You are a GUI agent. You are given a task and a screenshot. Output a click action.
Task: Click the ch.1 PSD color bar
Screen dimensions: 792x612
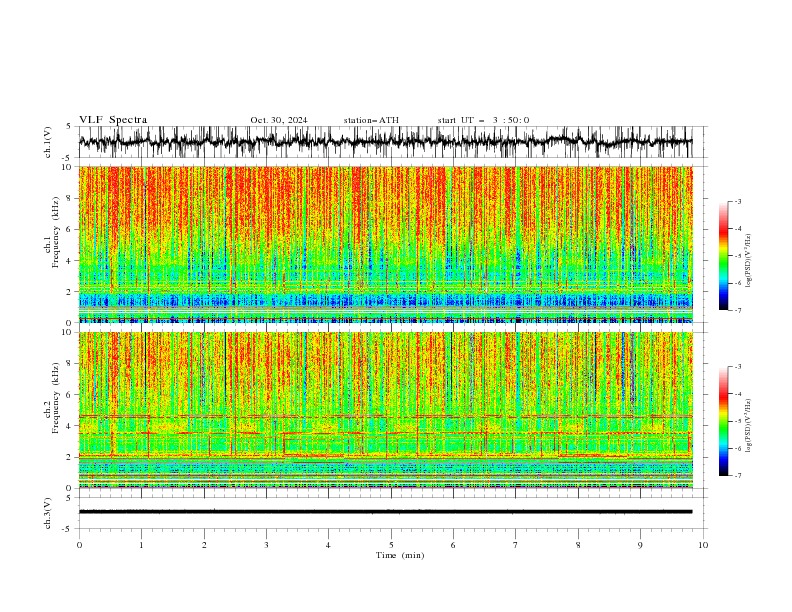point(724,256)
